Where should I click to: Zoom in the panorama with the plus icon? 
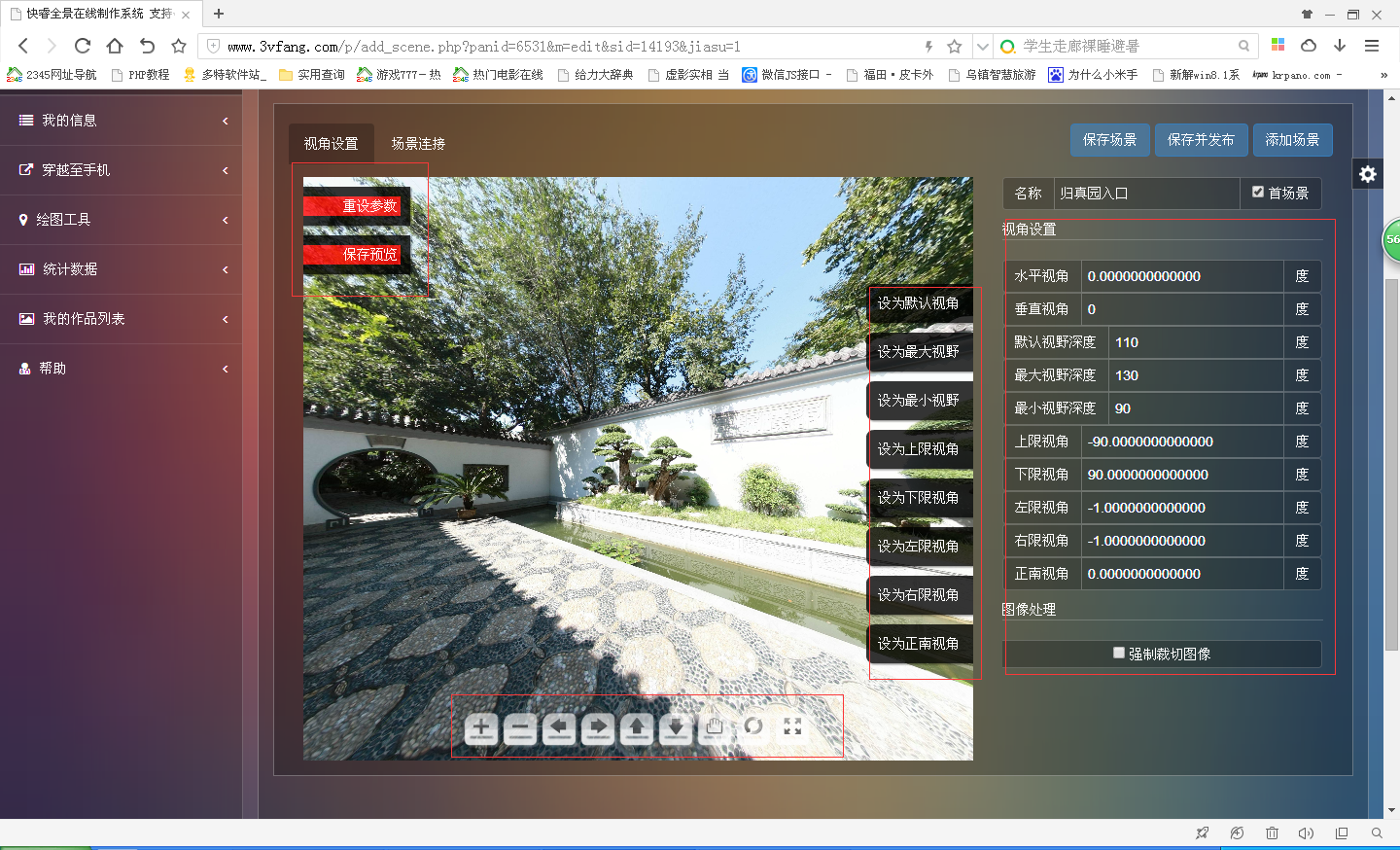click(x=481, y=727)
